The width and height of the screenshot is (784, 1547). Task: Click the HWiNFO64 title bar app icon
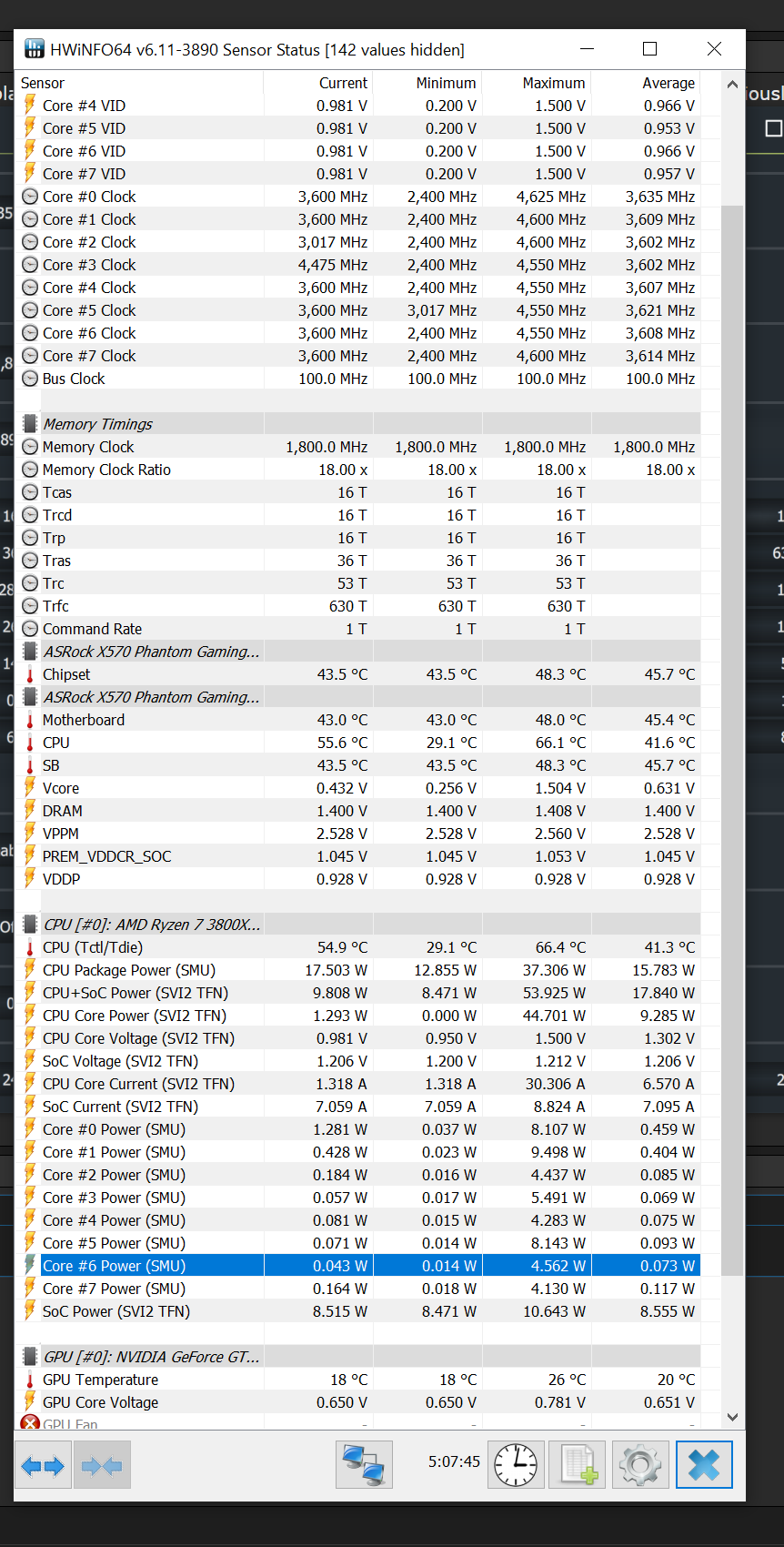[34, 49]
